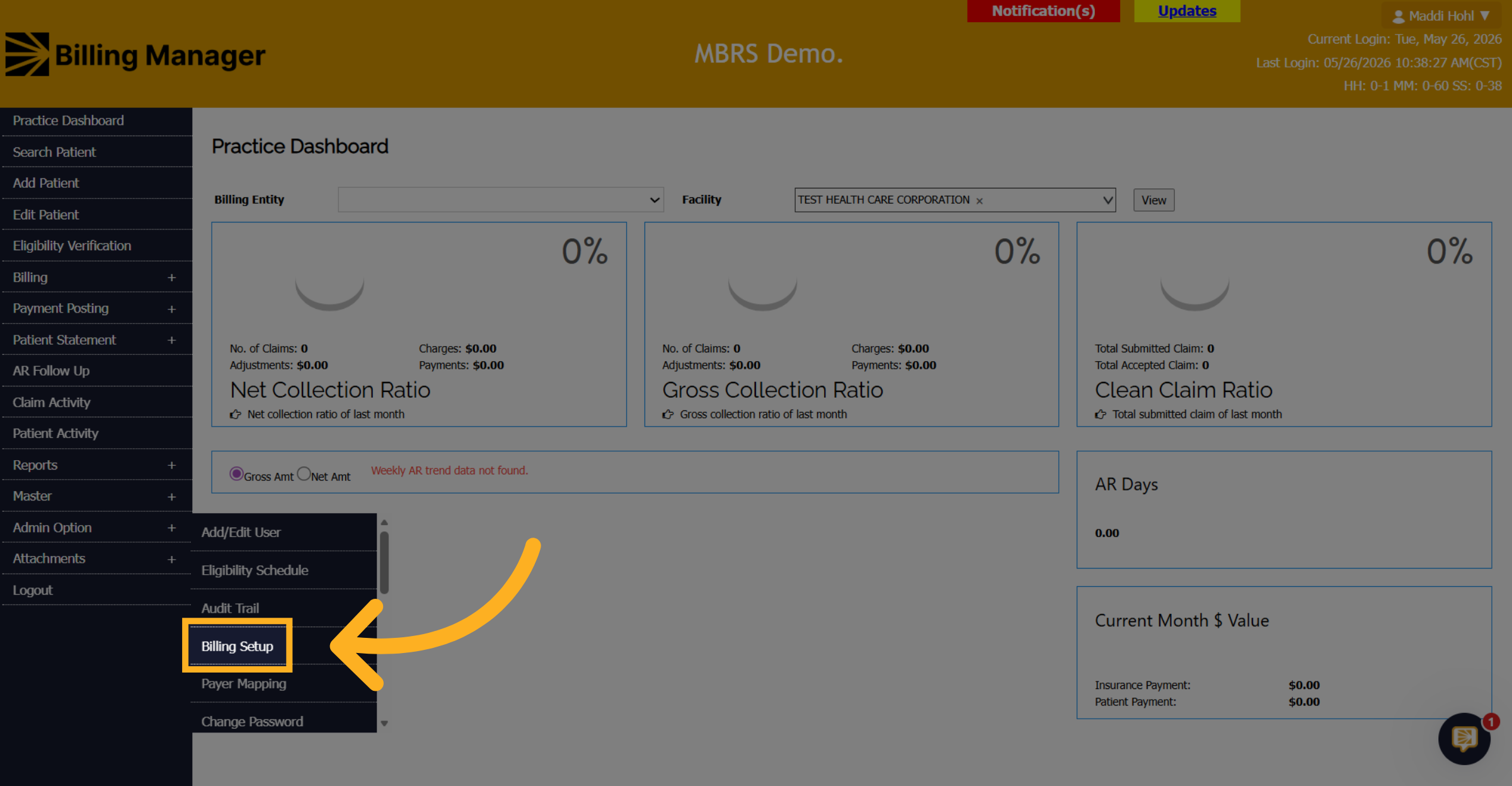Click the submenu scroll down arrow
Viewport: 1512px width, 786px height.
click(384, 724)
